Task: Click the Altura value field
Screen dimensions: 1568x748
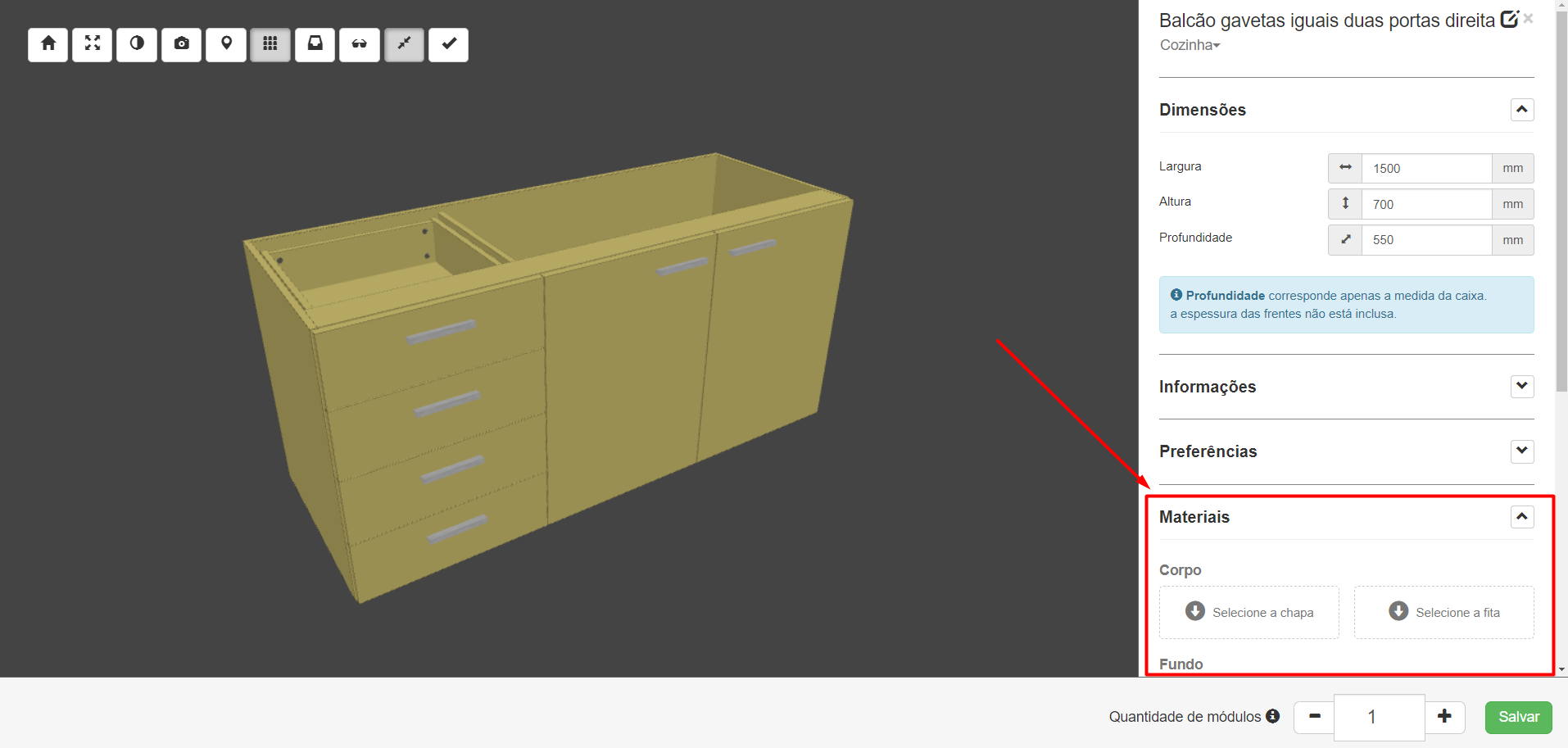Action: [x=1426, y=204]
